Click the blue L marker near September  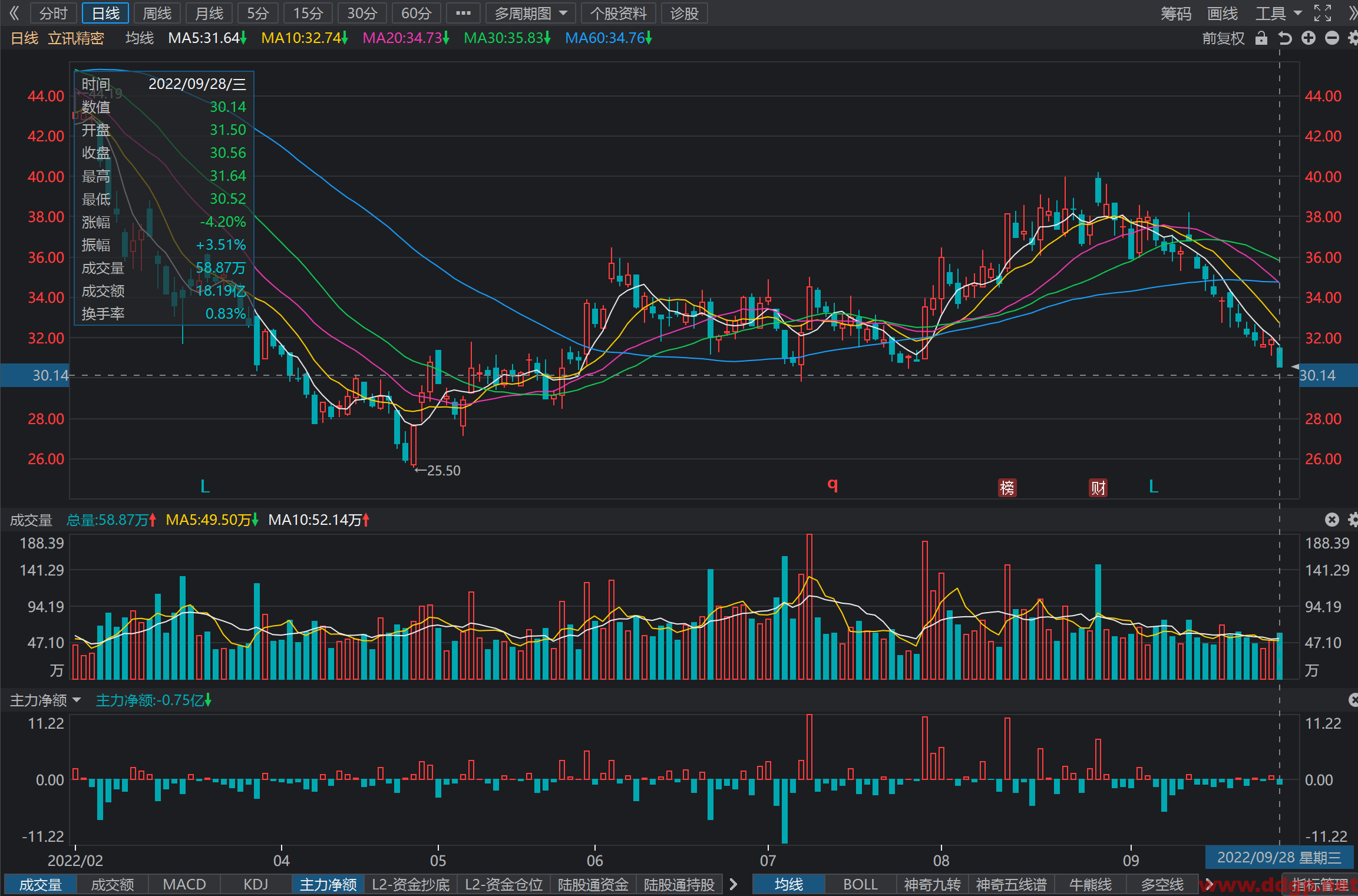click(1154, 487)
